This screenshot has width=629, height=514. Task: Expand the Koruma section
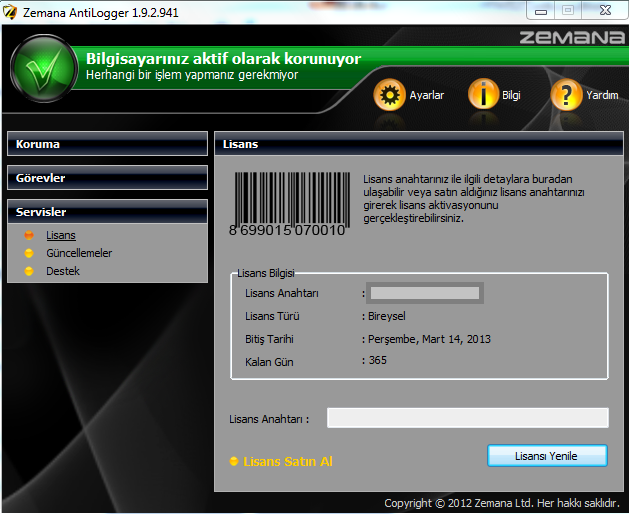(108, 144)
